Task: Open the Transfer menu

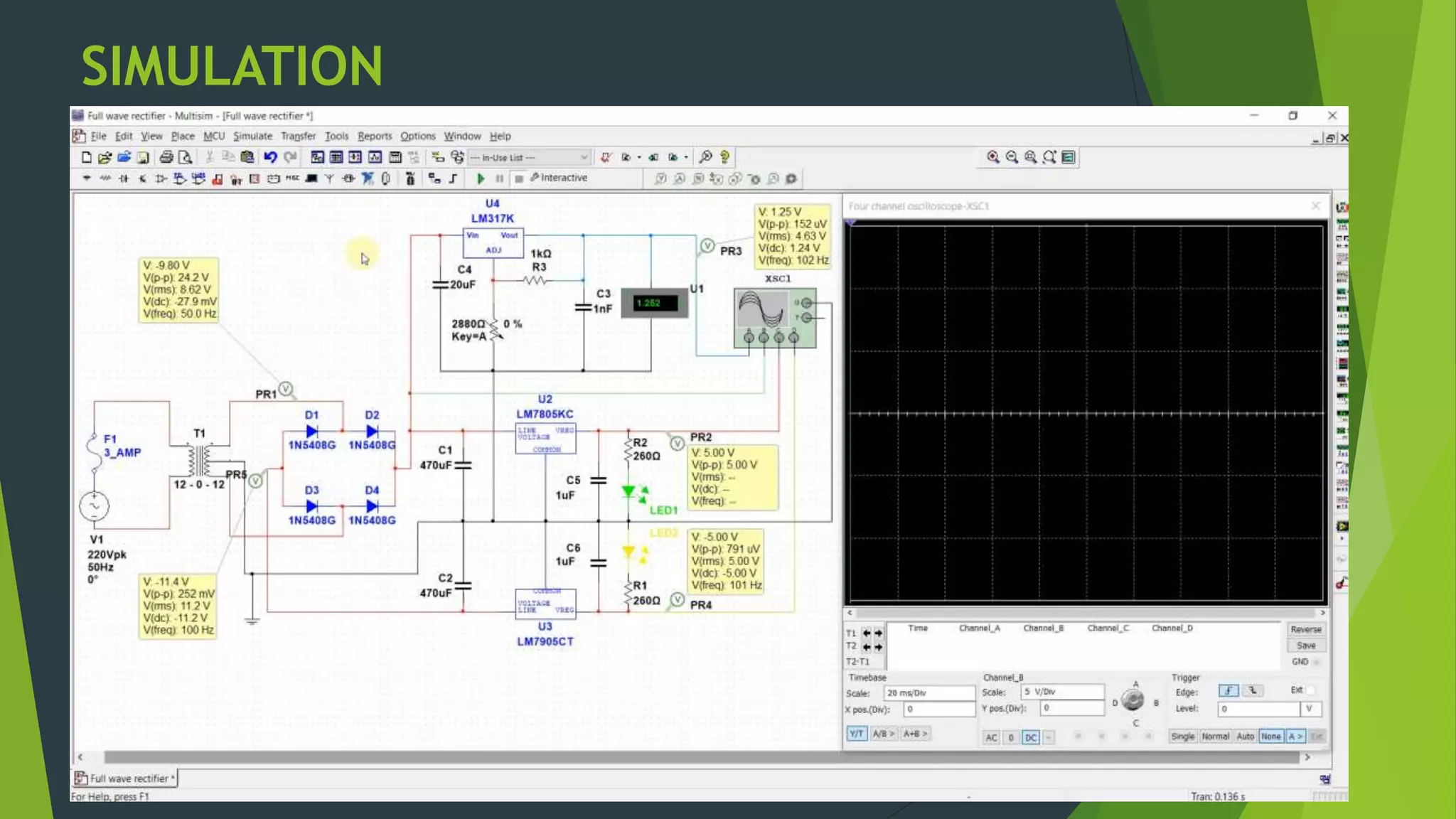Action: pos(298,136)
